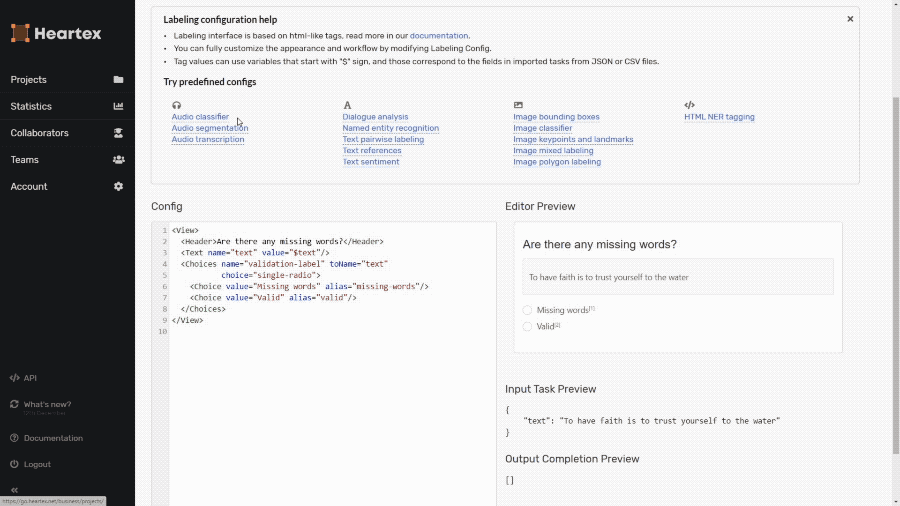
Task: Click the API code icon
Action: tap(14, 377)
